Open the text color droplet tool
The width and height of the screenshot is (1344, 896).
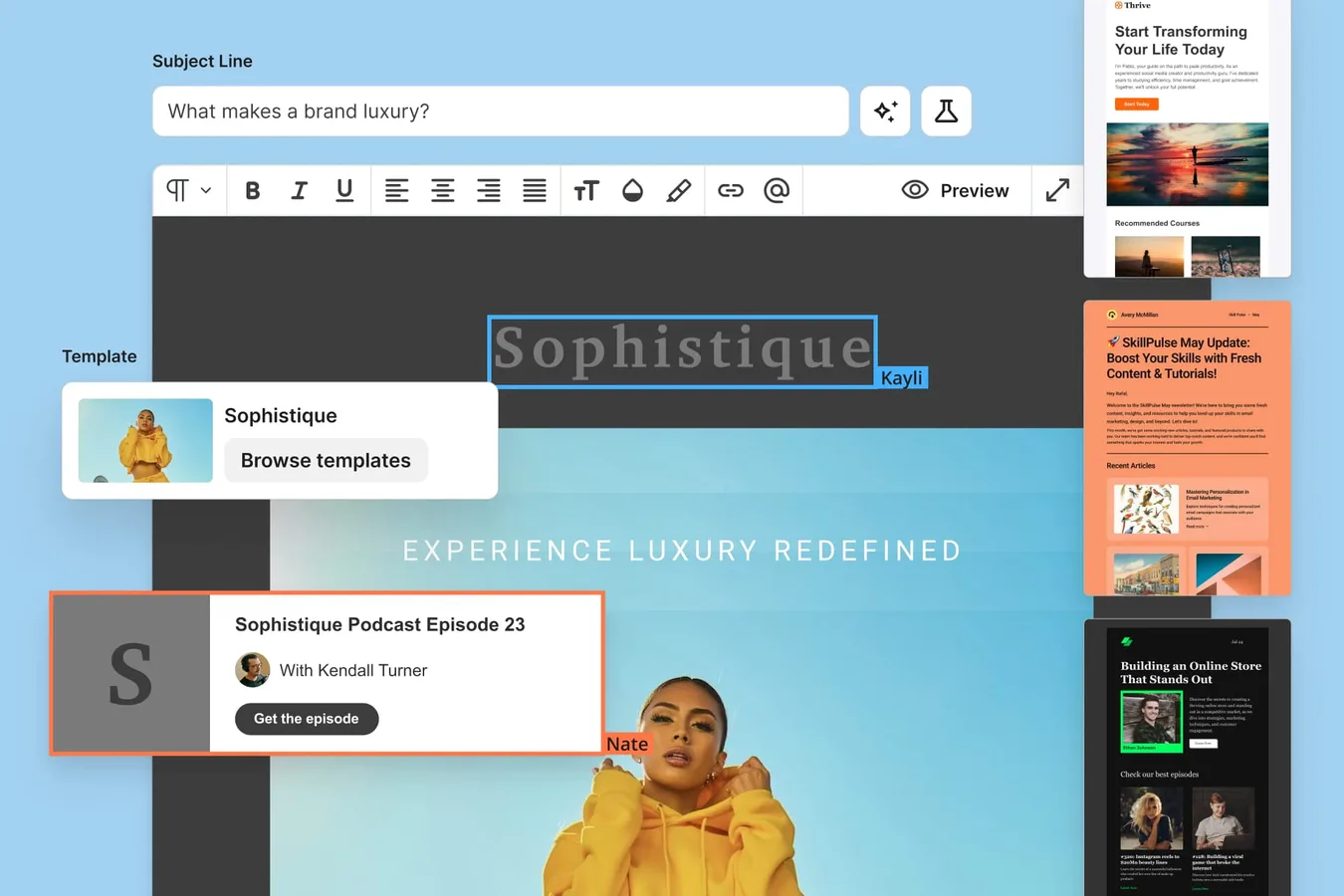tap(632, 190)
